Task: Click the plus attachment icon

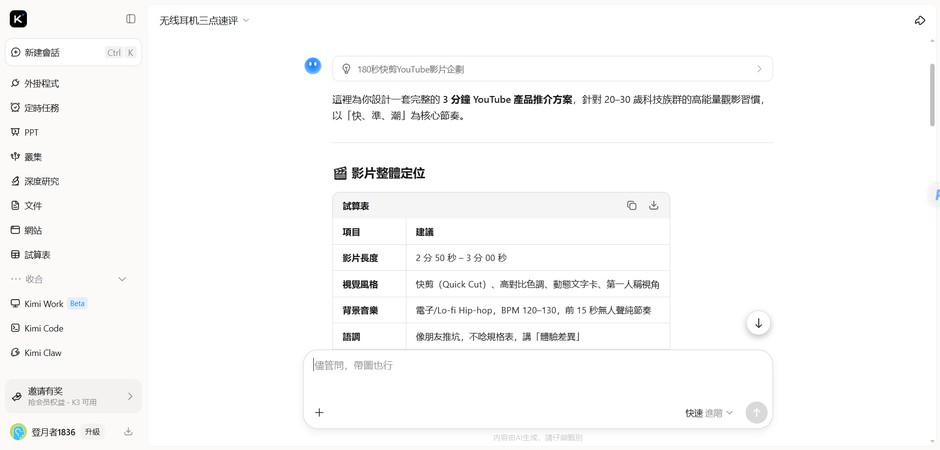Action: (320, 412)
